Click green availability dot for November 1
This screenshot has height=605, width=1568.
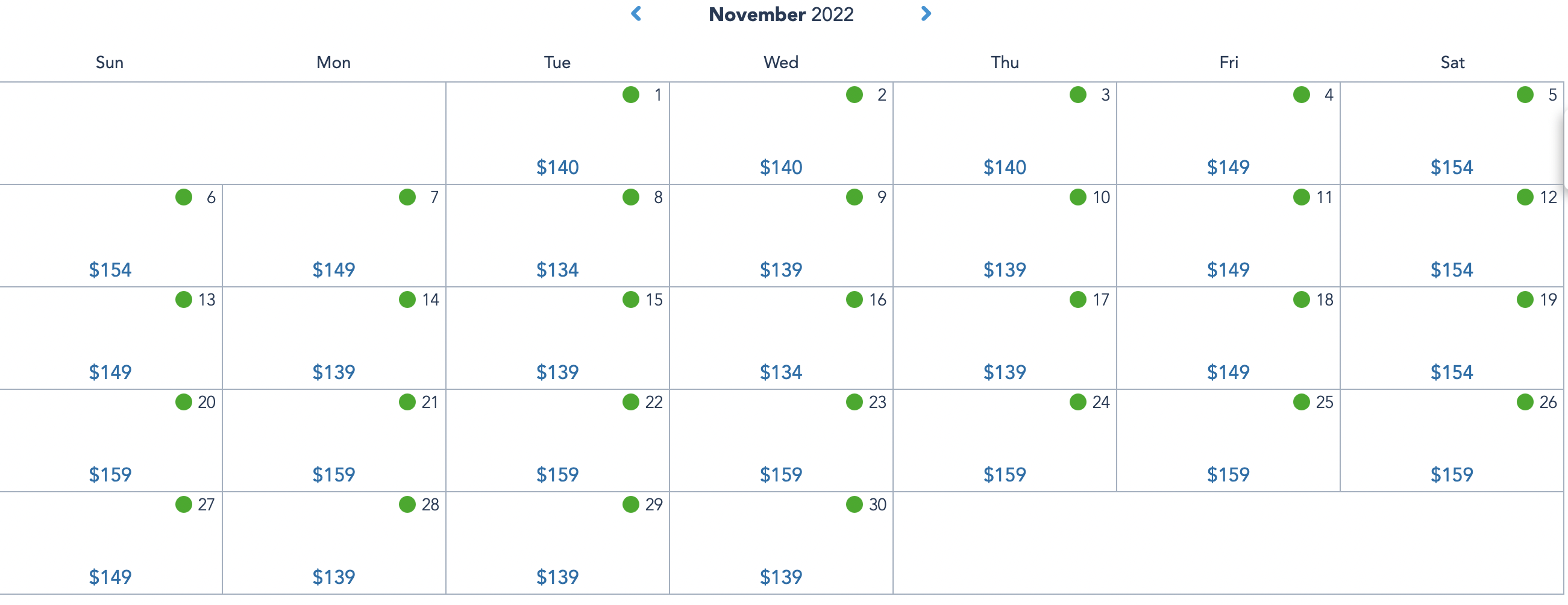(x=630, y=95)
